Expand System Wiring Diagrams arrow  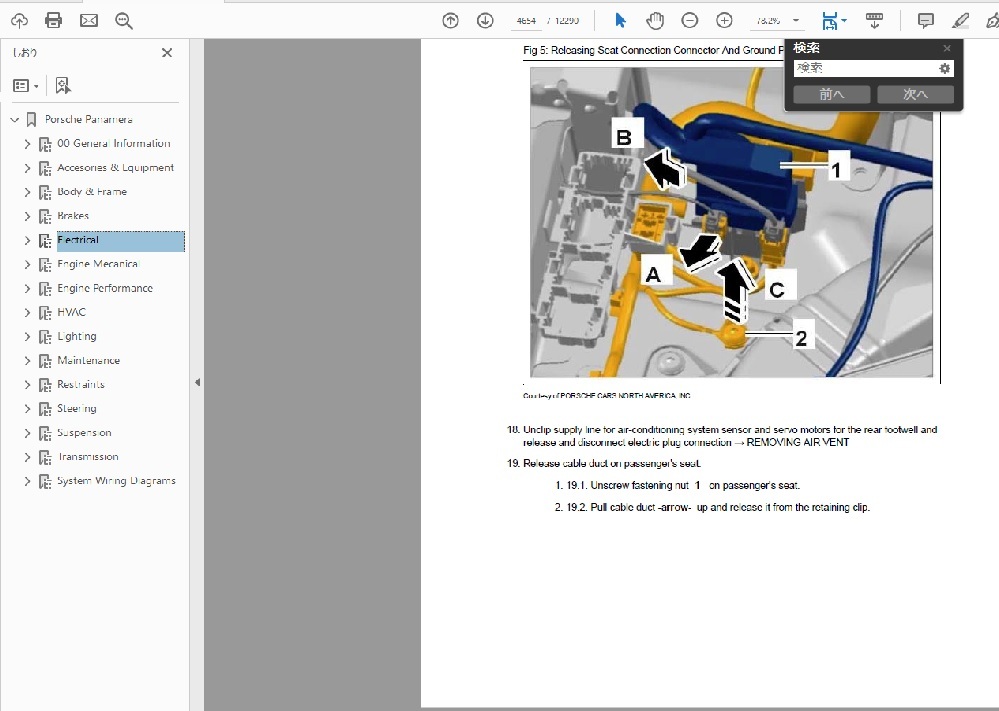[x=27, y=482]
